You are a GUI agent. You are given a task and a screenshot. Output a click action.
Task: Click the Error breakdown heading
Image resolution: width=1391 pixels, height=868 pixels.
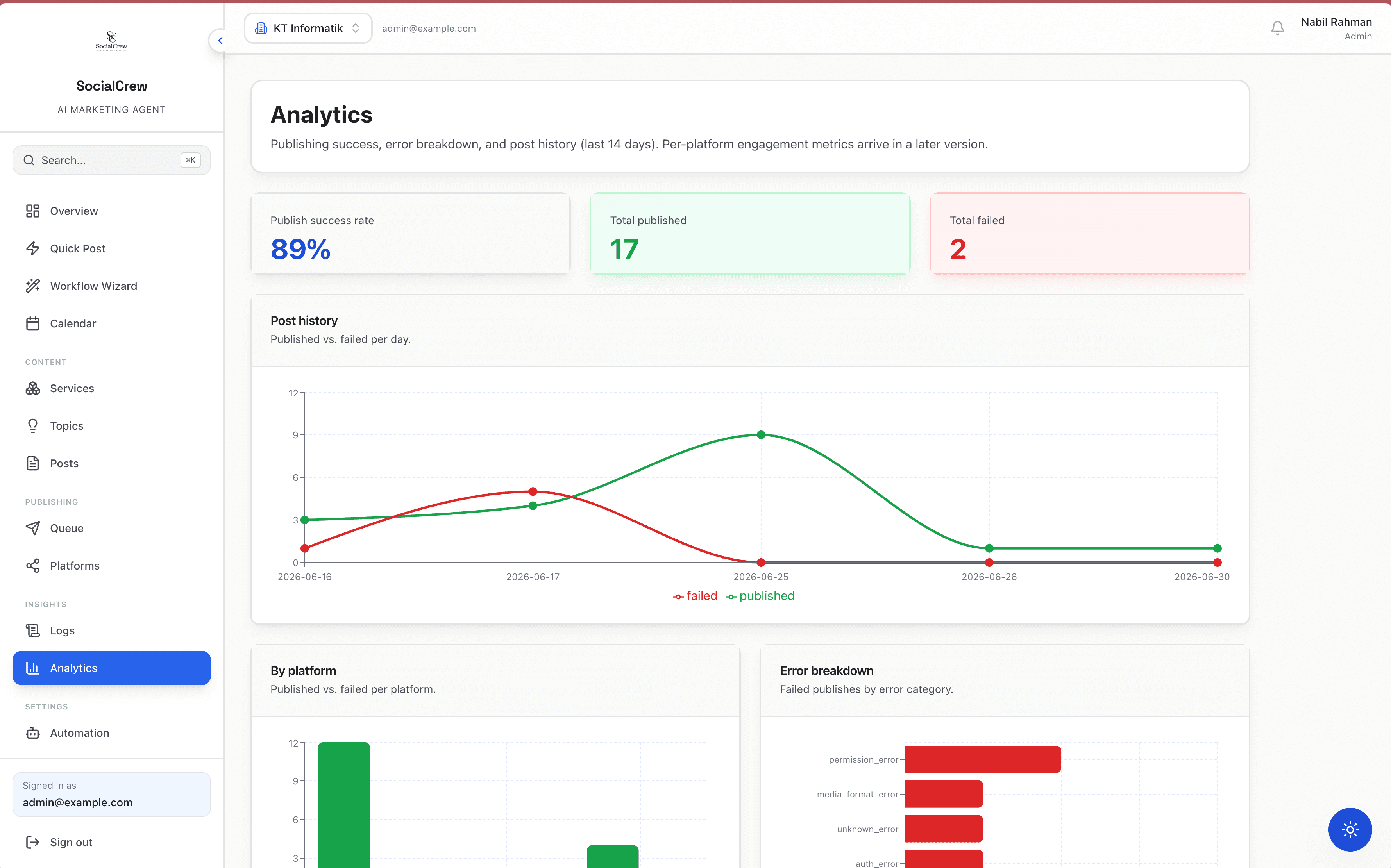pyautogui.click(x=826, y=670)
